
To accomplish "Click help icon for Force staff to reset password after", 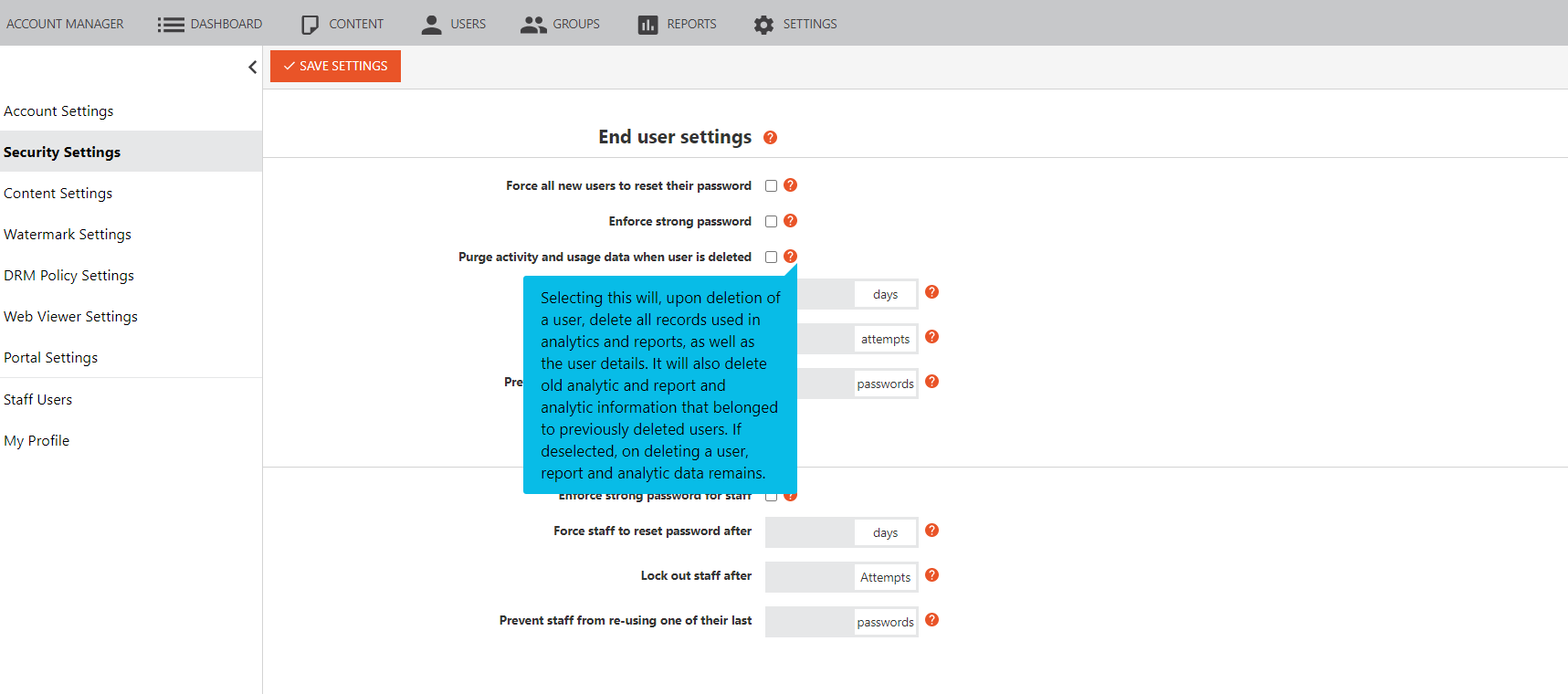I will (x=931, y=531).
